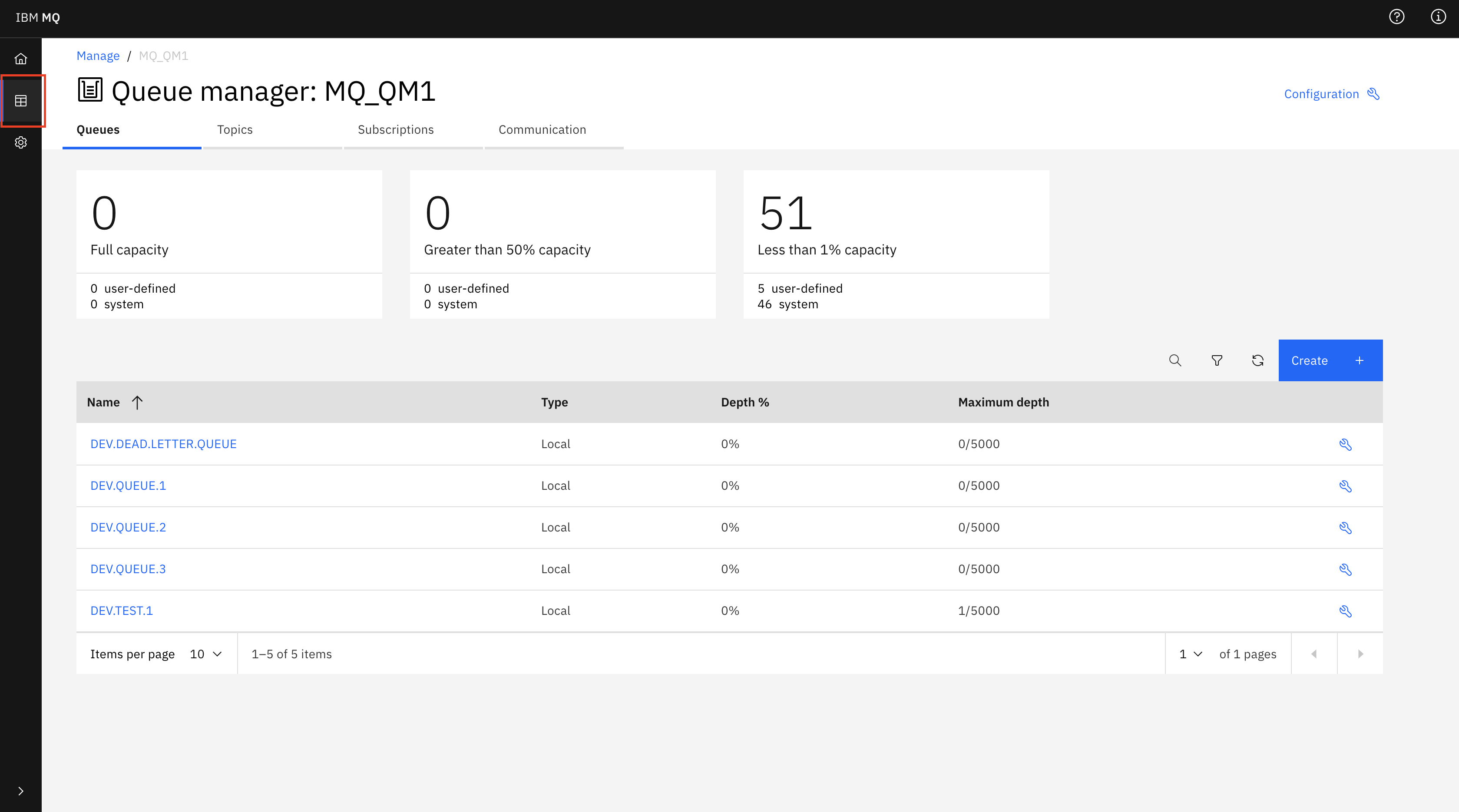Viewport: 1459px width, 812px height.
Task: Switch to the Topics tab
Action: [235, 130]
